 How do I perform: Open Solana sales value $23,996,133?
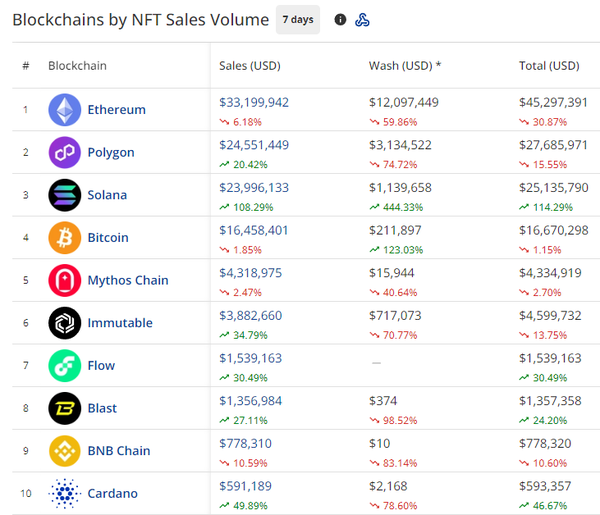(254, 187)
